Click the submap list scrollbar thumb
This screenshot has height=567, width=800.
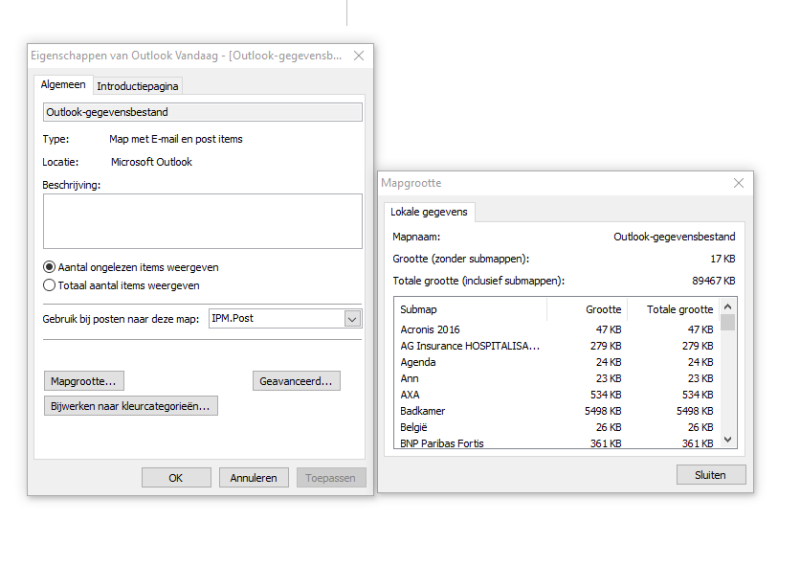(x=728, y=322)
